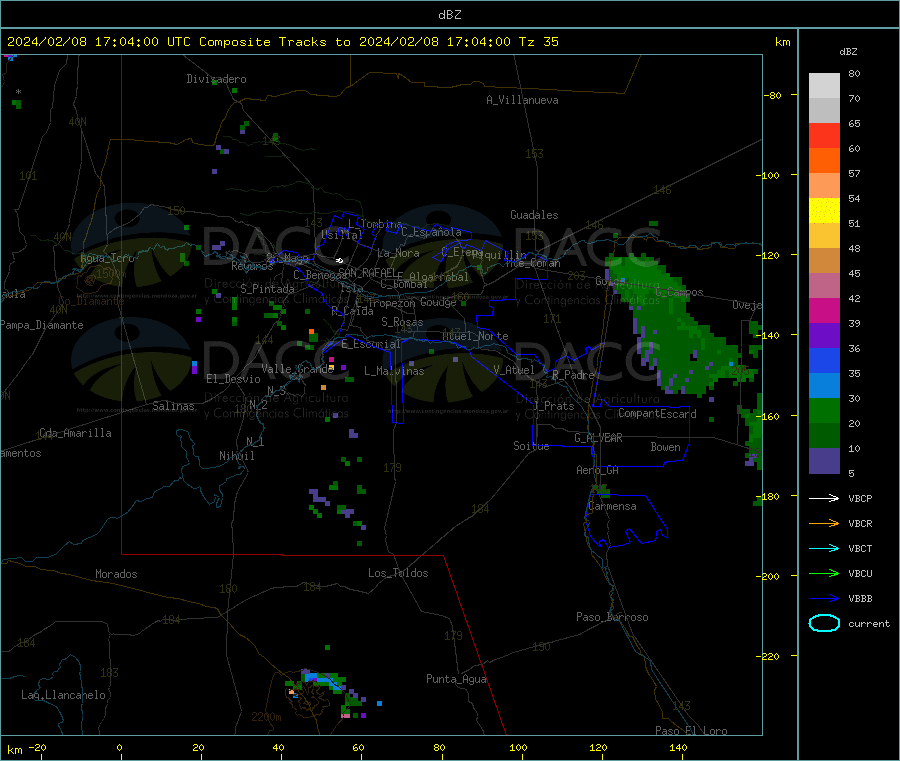
Task: Click the green VBCU arrow legend icon
Action: tap(824, 573)
